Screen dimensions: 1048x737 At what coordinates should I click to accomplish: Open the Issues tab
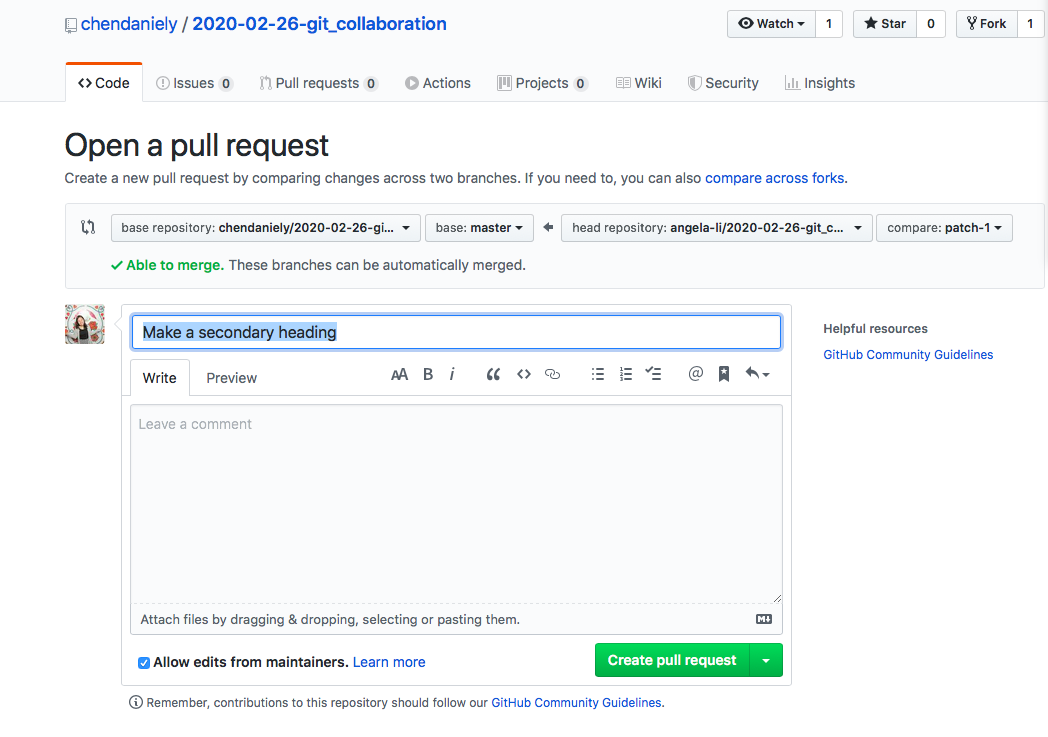coord(194,83)
